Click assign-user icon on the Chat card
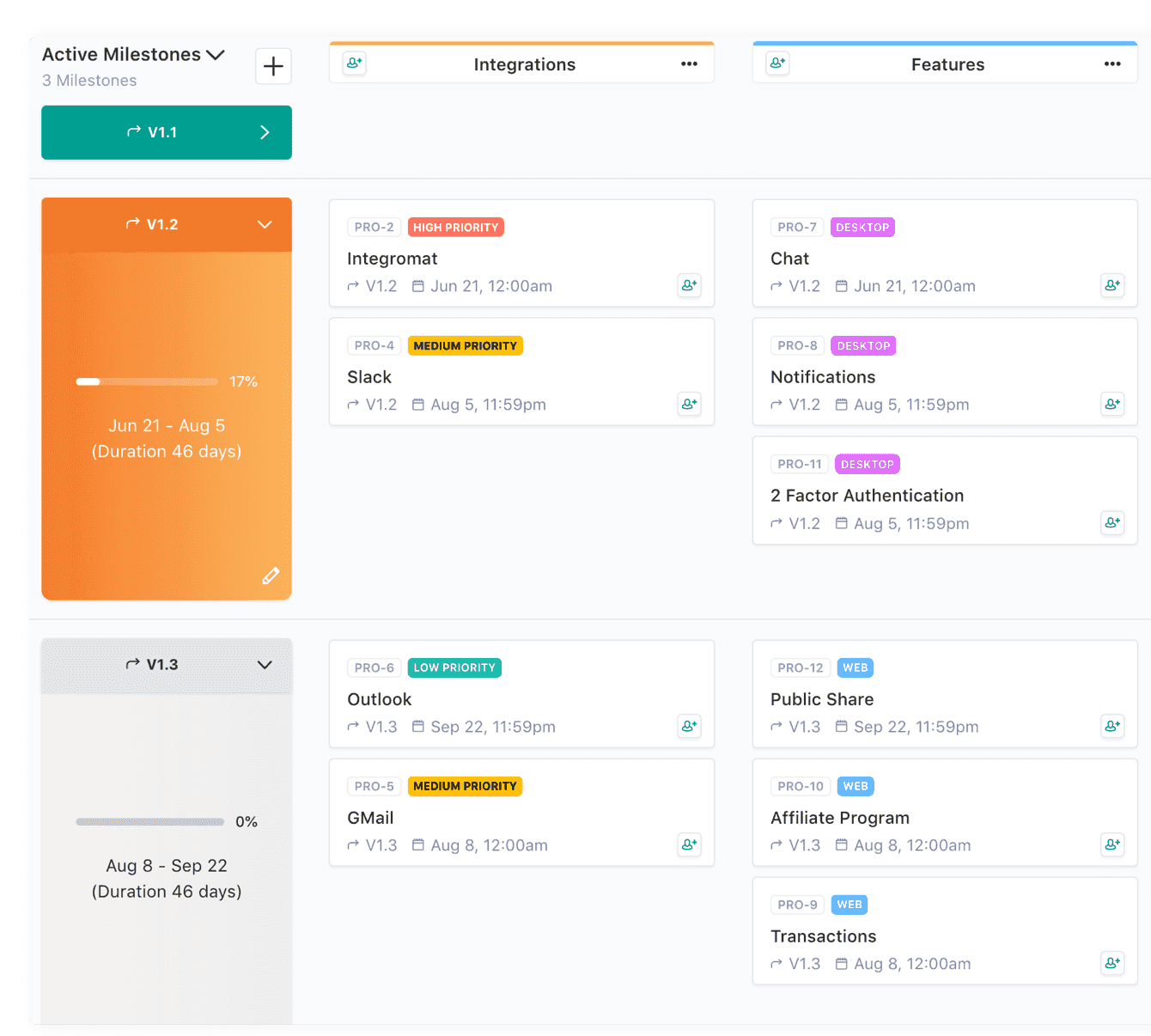The height and width of the screenshot is (1036, 1151). coord(1112,285)
